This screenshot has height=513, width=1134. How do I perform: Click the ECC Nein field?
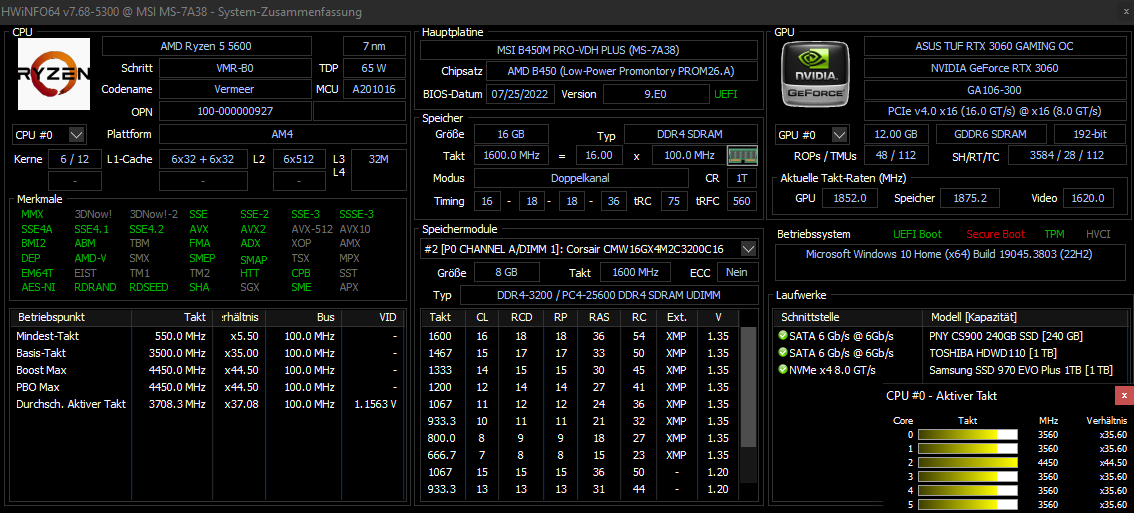click(737, 272)
